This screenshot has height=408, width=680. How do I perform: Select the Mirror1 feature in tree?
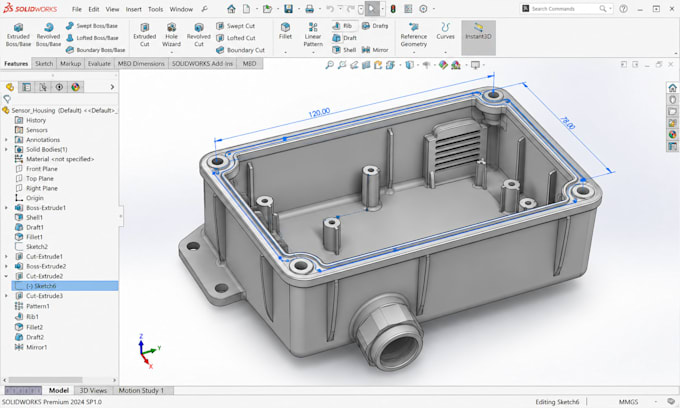tap(36, 347)
